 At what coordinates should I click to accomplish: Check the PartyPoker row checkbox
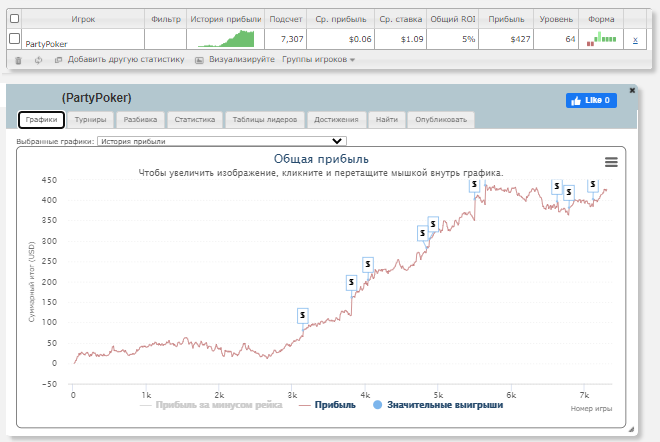pos(14,38)
